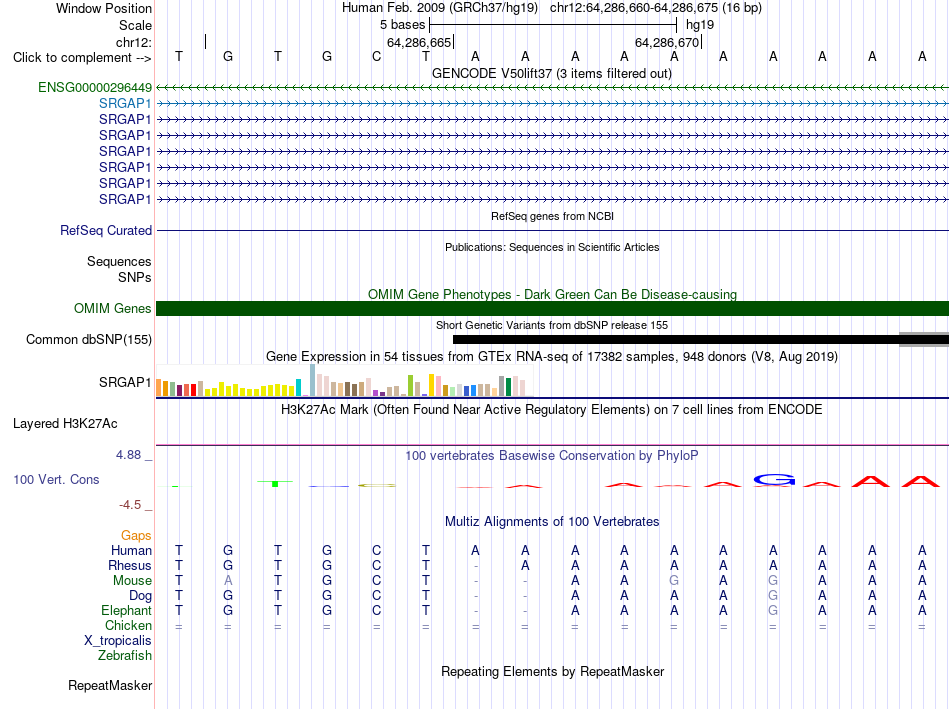Click the Window Position label
950x709 pixels.
point(104,8)
